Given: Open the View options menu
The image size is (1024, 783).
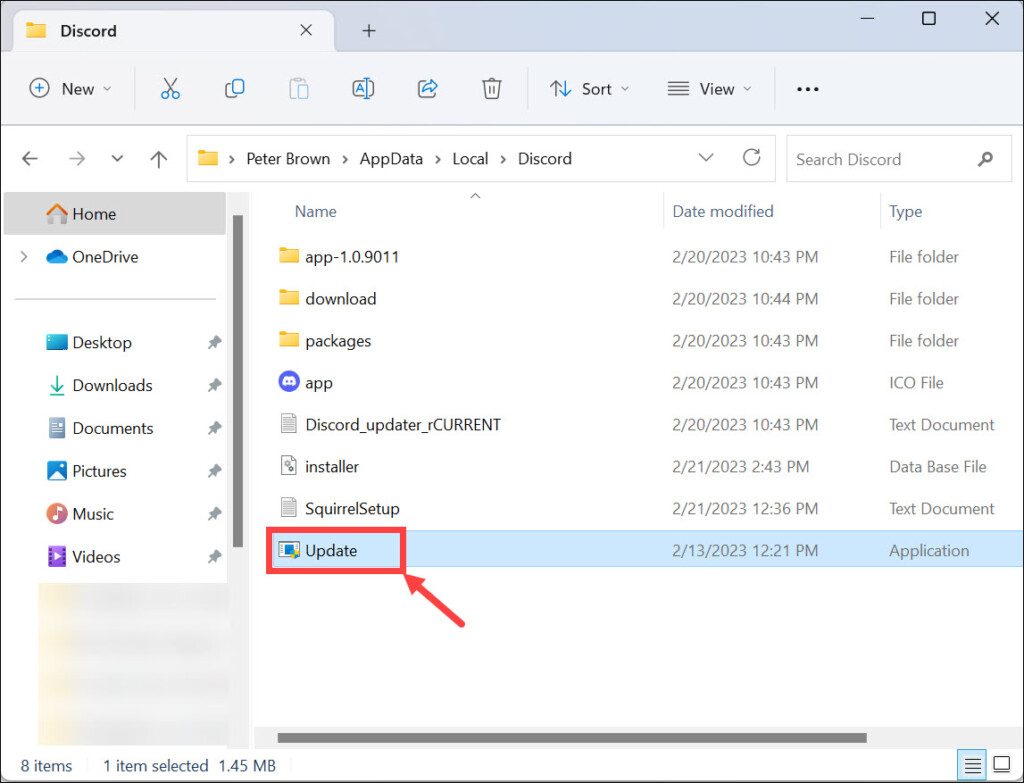Looking at the screenshot, I should point(706,89).
